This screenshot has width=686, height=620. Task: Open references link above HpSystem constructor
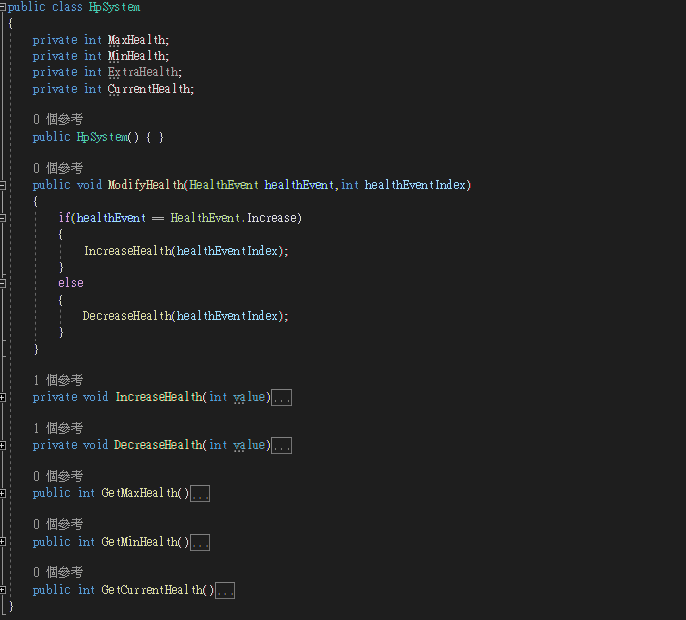(57, 120)
